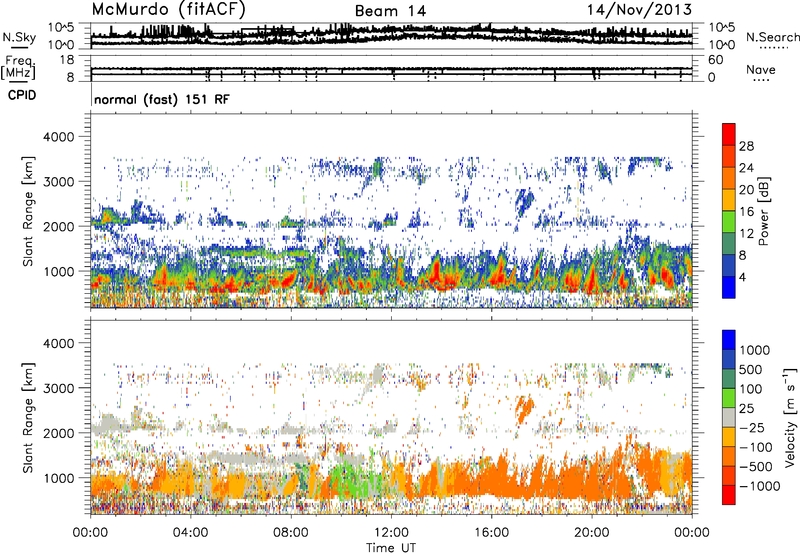Click the Freq. [MHz] axis label
800x554 pixels.
coord(19,68)
